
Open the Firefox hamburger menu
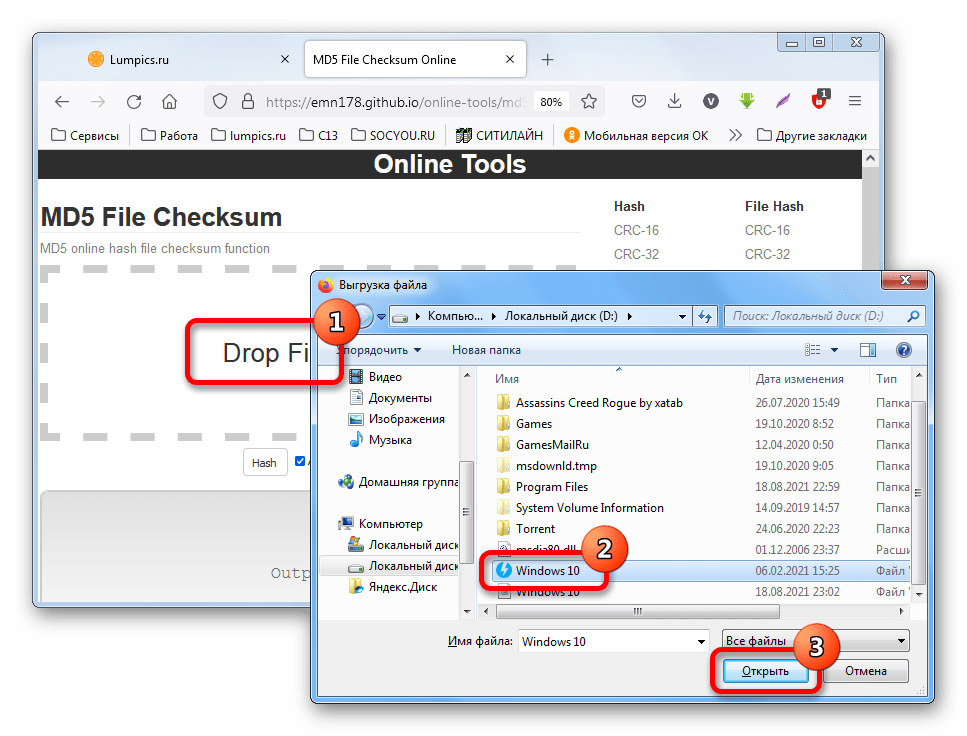tap(854, 101)
